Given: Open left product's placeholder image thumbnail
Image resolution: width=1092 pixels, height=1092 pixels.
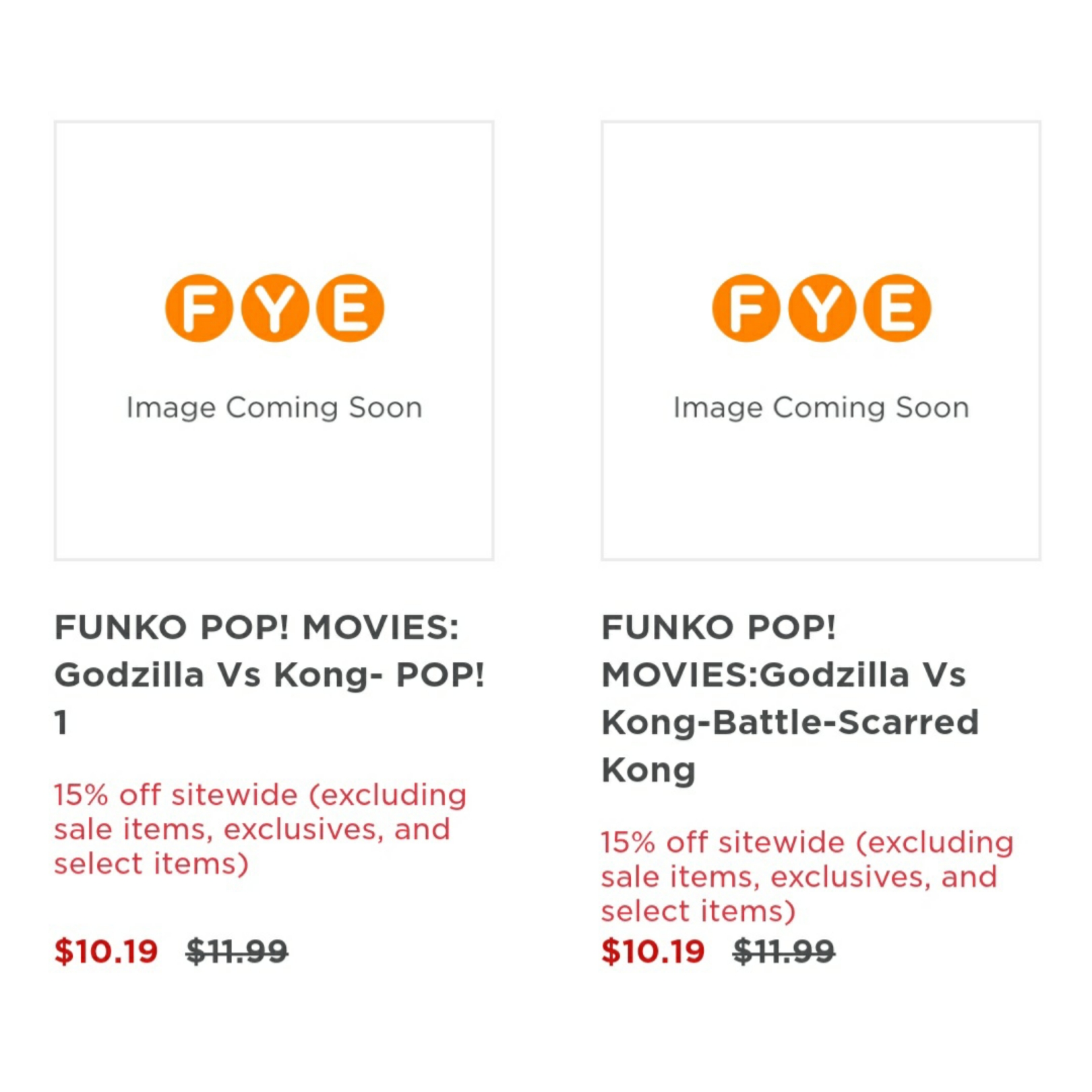Looking at the screenshot, I should [274, 341].
